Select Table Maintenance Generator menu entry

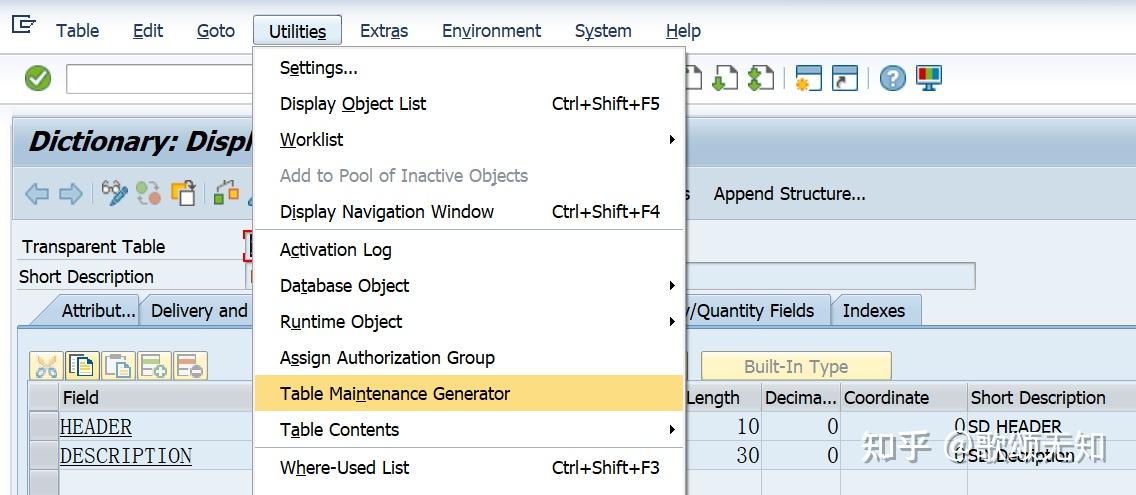395,394
